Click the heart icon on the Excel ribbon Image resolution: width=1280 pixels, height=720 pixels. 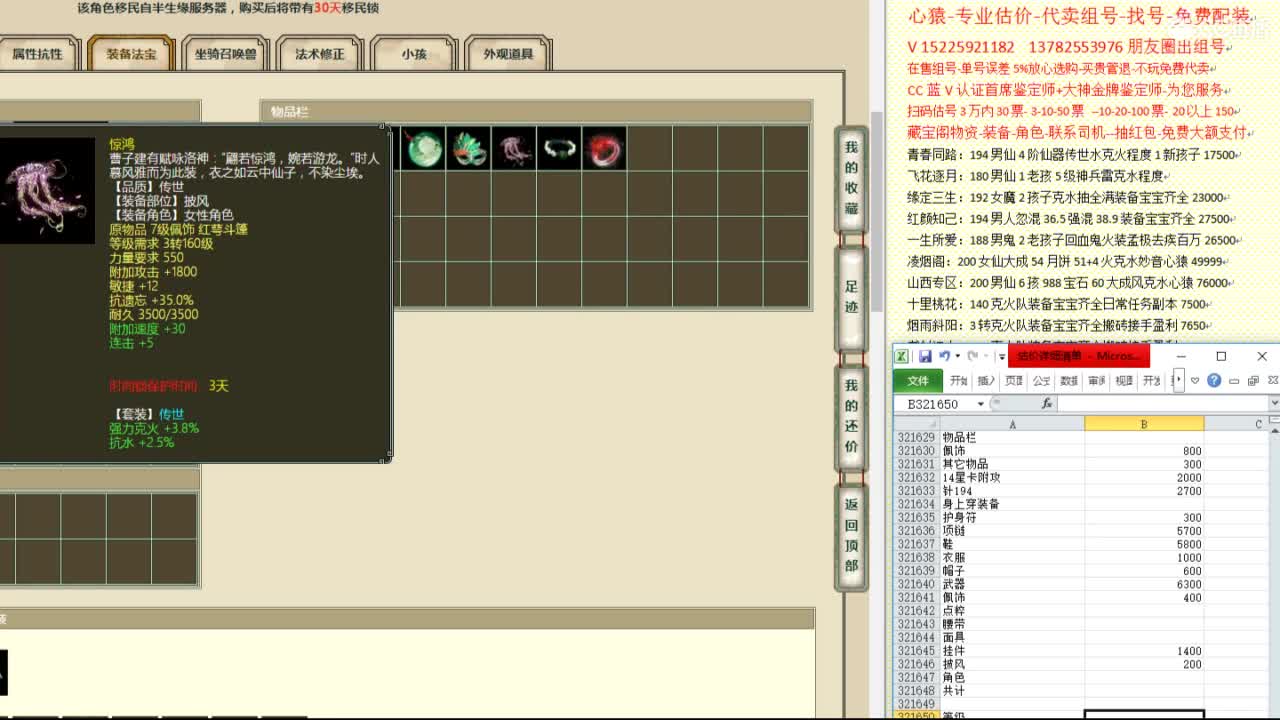point(1194,380)
